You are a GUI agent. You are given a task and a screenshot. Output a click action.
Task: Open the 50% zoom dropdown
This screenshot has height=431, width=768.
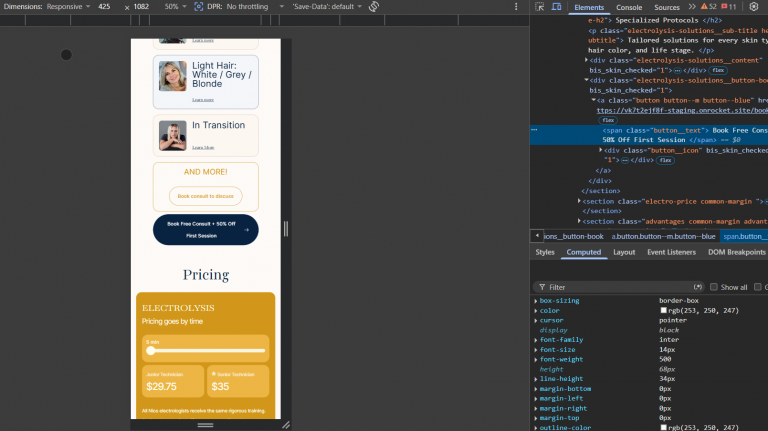tap(175, 7)
